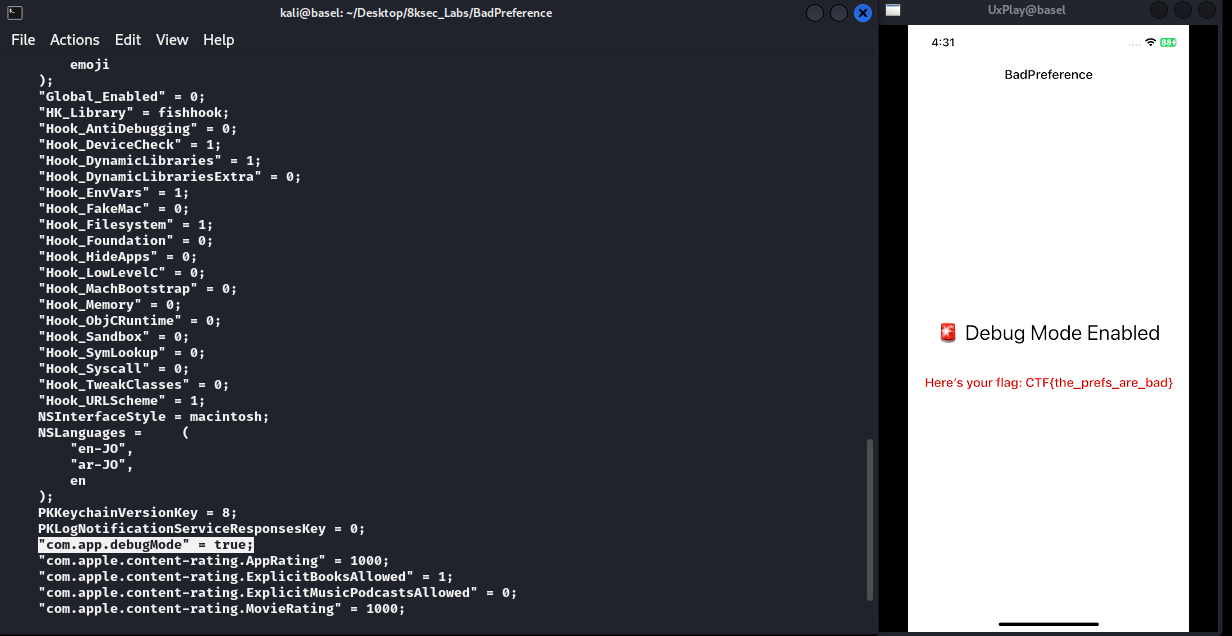Click the battery indicator in phone status bar
The height and width of the screenshot is (636, 1232).
(x=1168, y=43)
